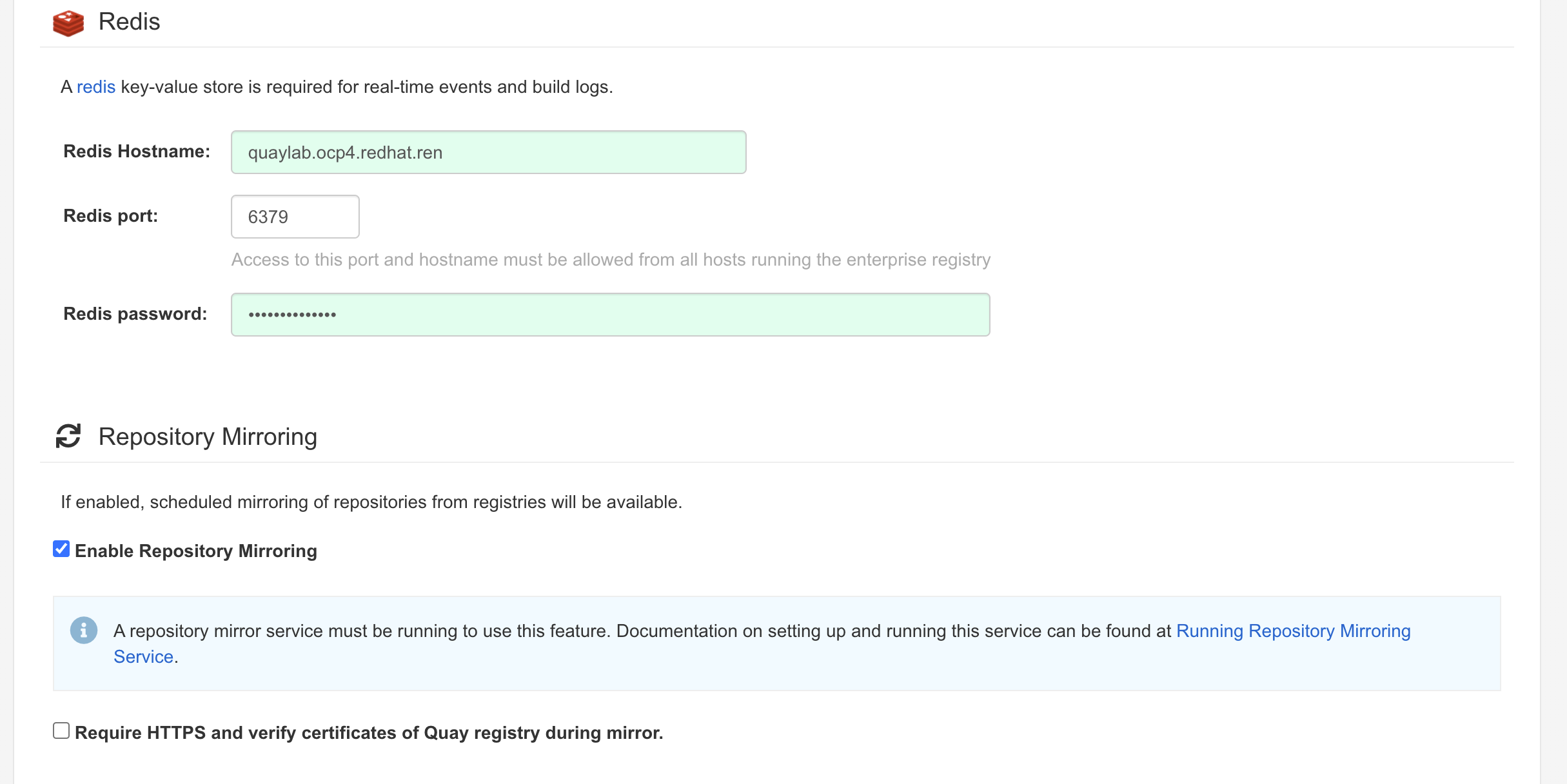Click the blue info circle icon
This screenshot has width=1567, height=784.
pos(84,631)
